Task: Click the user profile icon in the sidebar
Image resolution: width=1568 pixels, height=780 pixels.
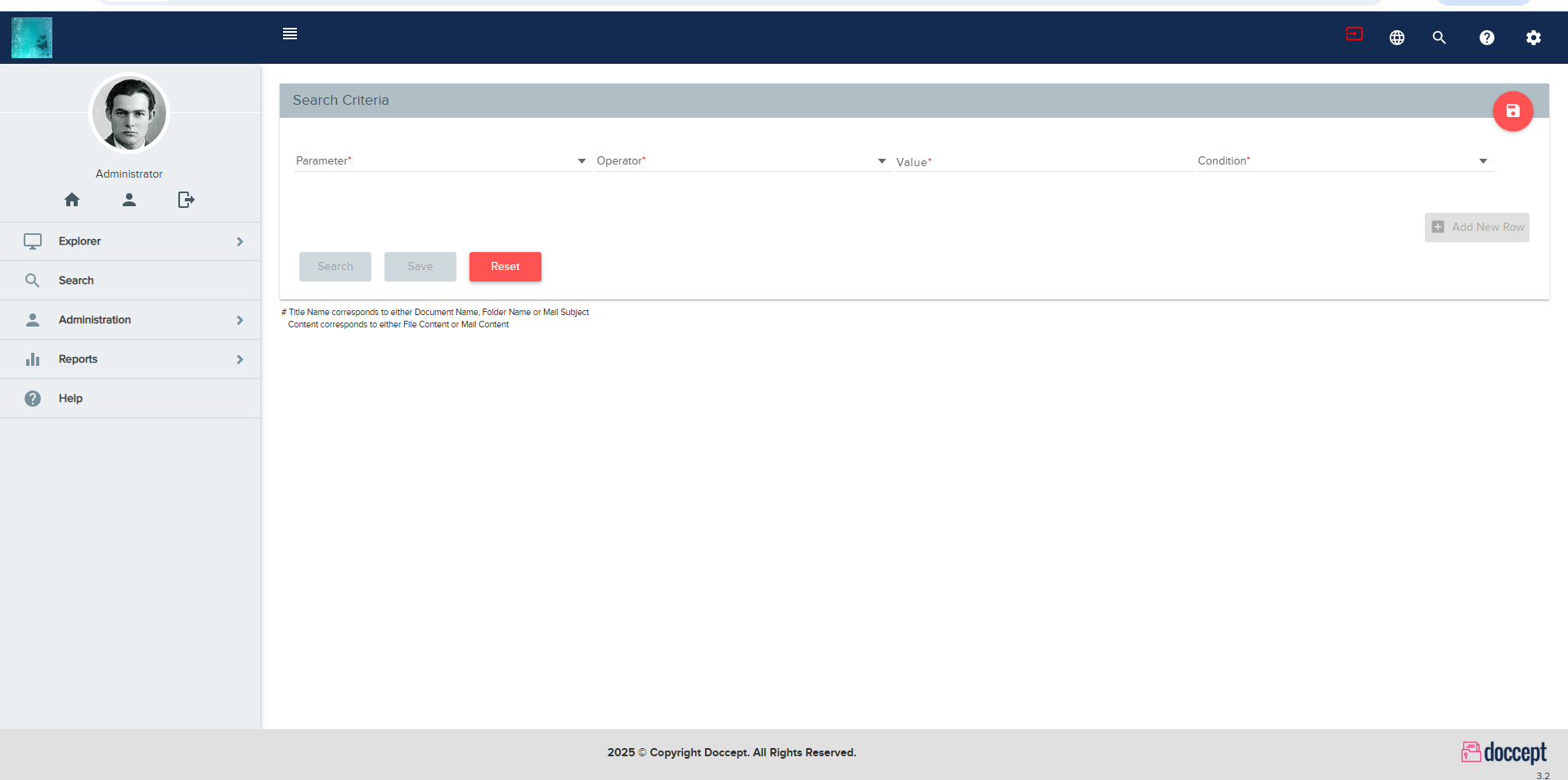Action: tap(128, 200)
